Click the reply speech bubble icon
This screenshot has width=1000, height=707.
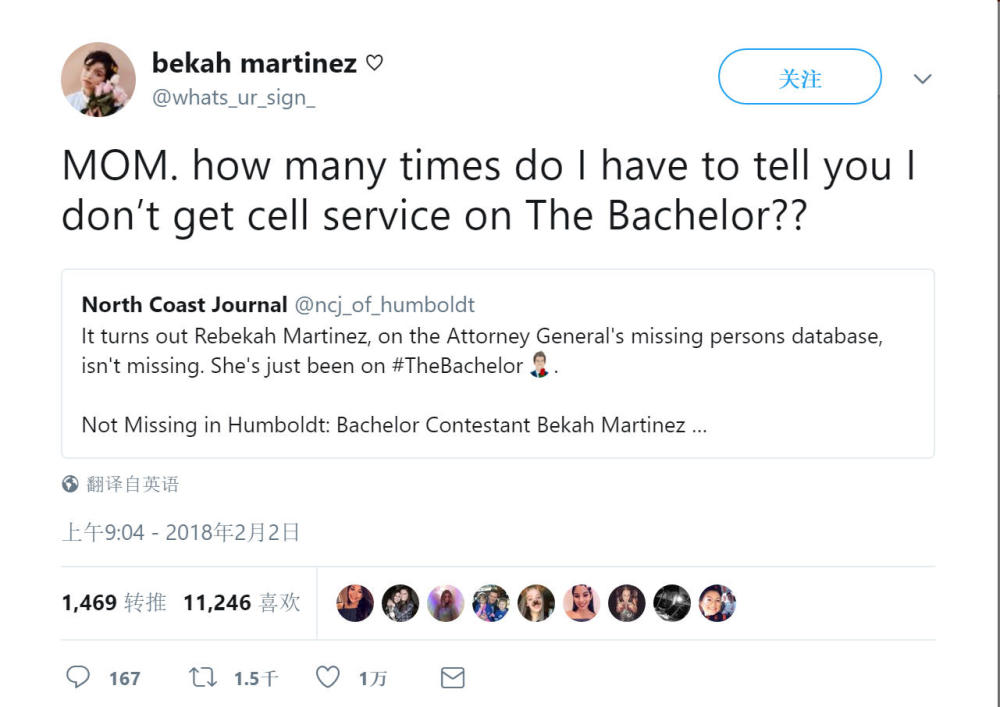point(78,677)
